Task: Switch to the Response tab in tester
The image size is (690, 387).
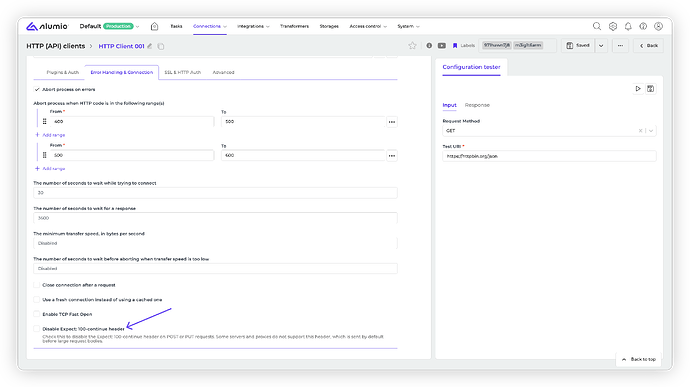Action: pyautogui.click(x=477, y=105)
